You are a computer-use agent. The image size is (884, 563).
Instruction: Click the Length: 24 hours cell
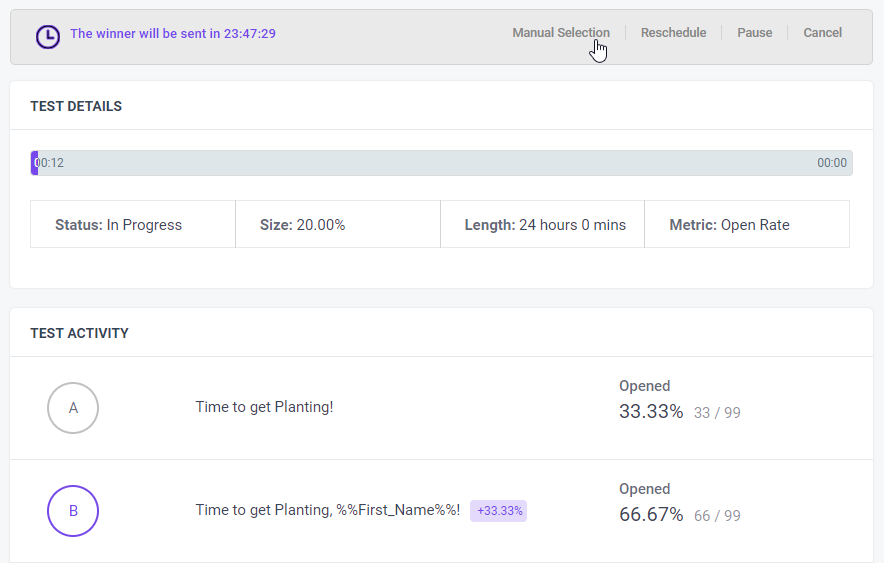point(542,224)
